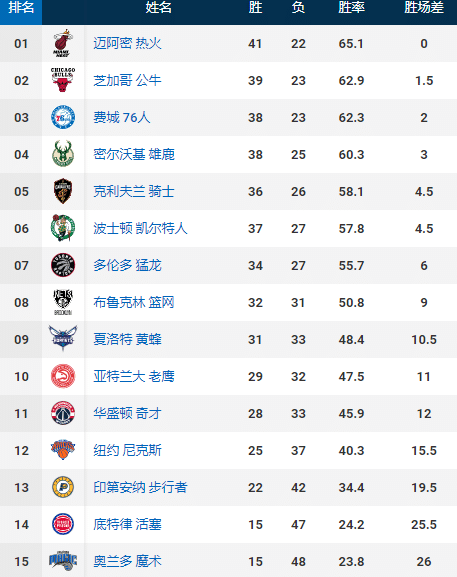Image resolution: width=457 pixels, height=577 pixels.
Task: Open the 华盛顿 奇才 team link
Action: click(127, 413)
